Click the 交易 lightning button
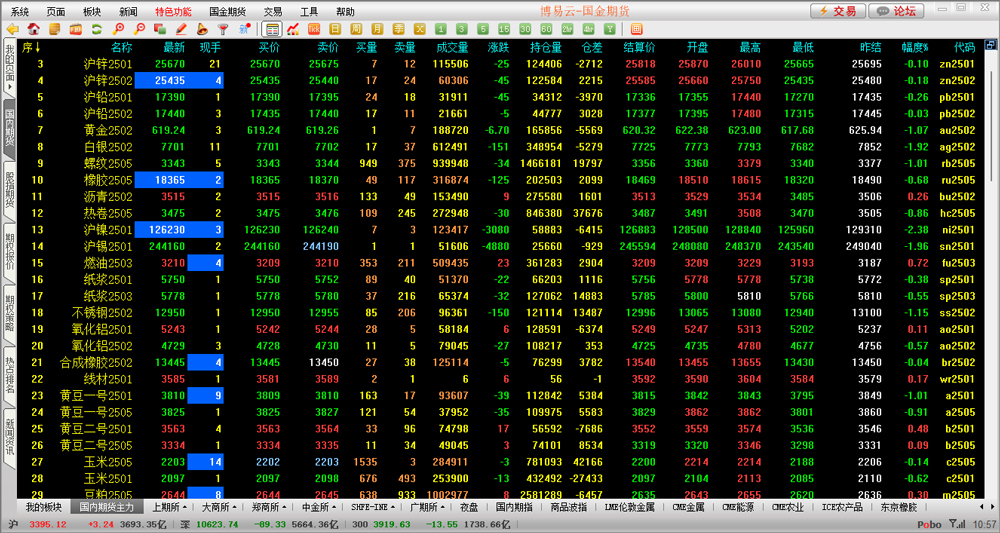Image resolution: width=1000 pixels, height=533 pixels. pos(838,11)
